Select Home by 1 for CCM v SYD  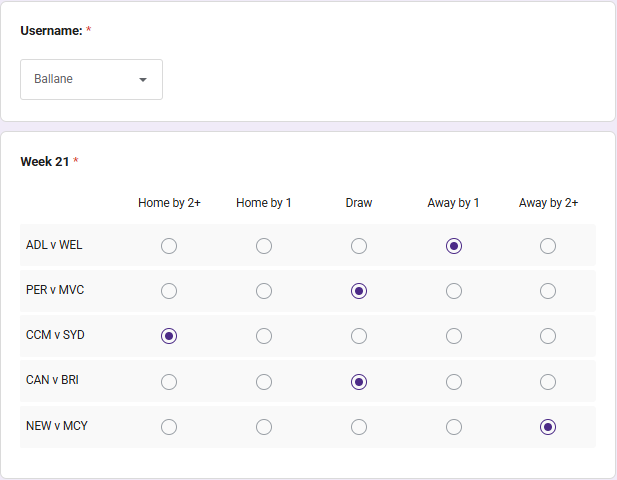(264, 336)
